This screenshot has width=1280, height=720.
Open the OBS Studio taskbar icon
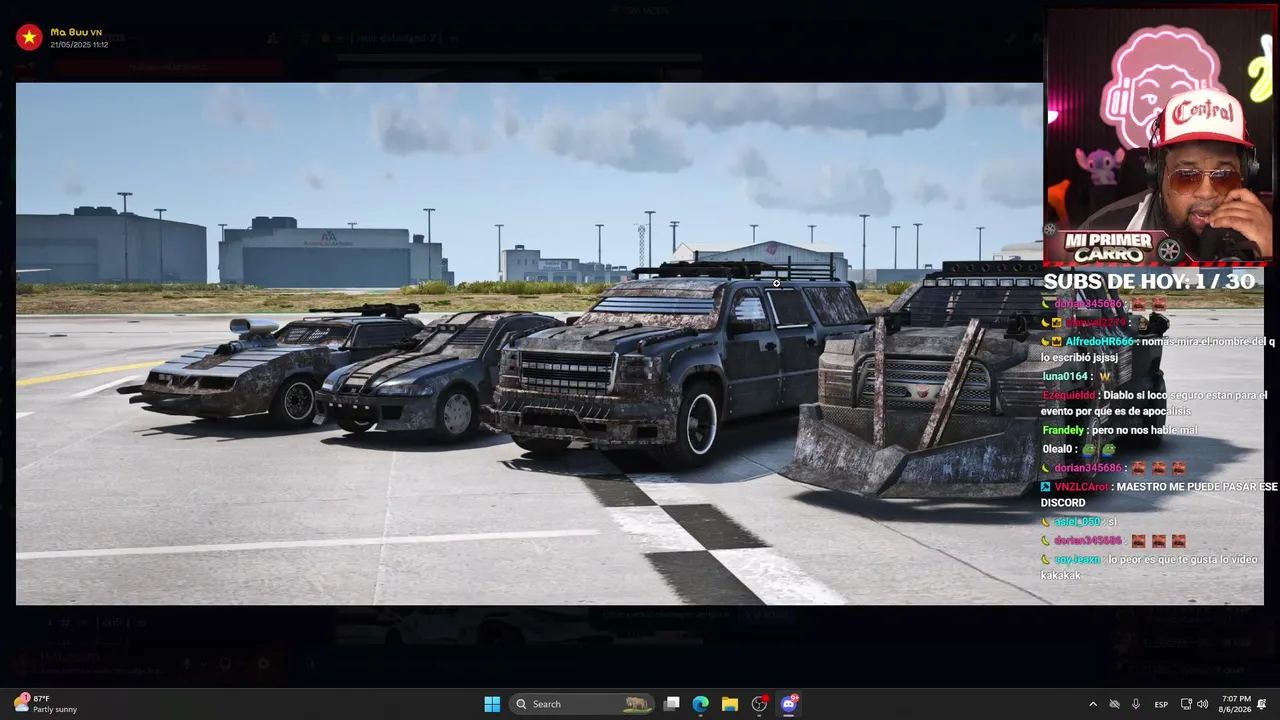pyautogui.click(x=760, y=704)
